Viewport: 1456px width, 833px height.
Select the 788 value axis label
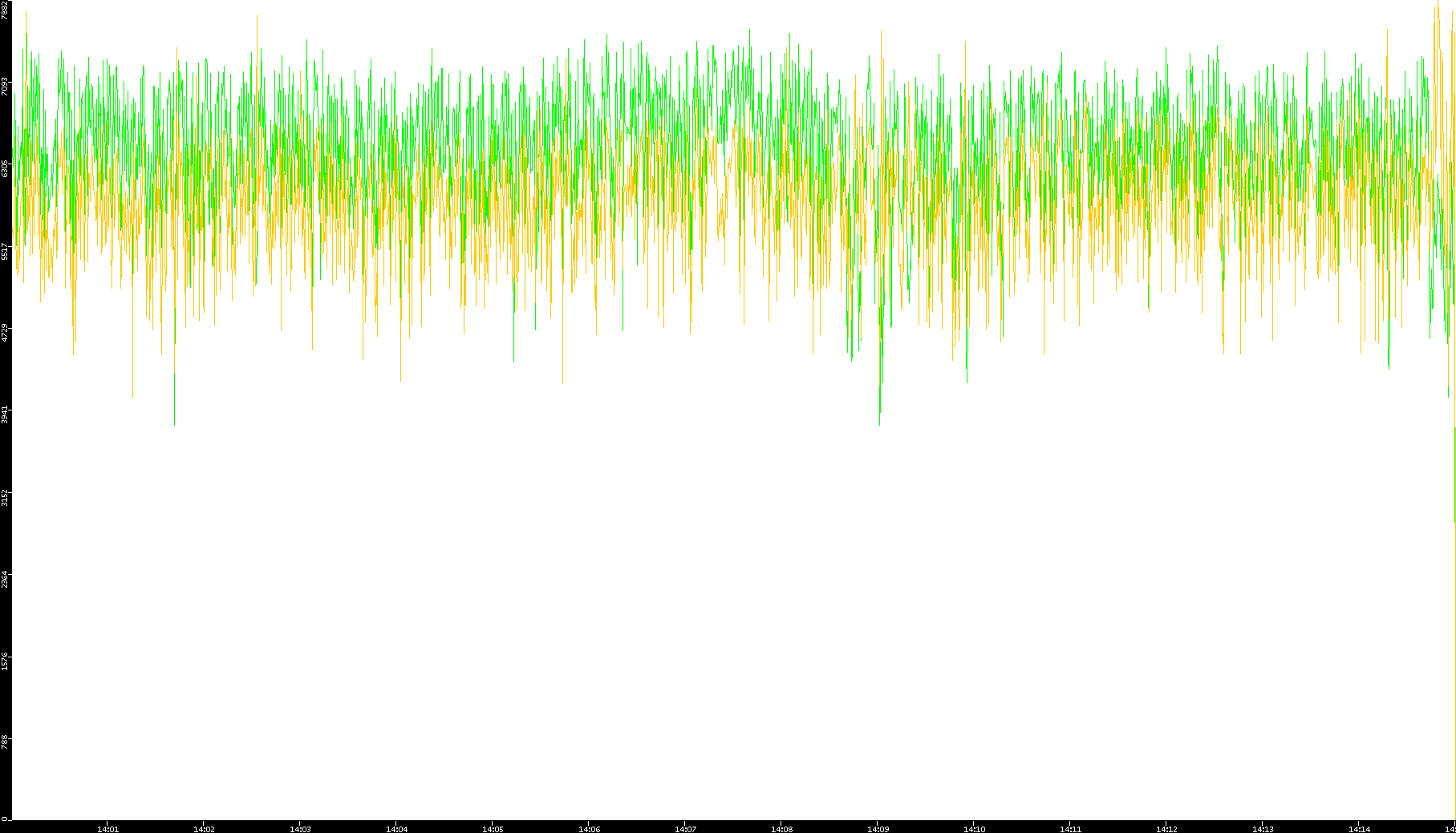click(x=5, y=741)
